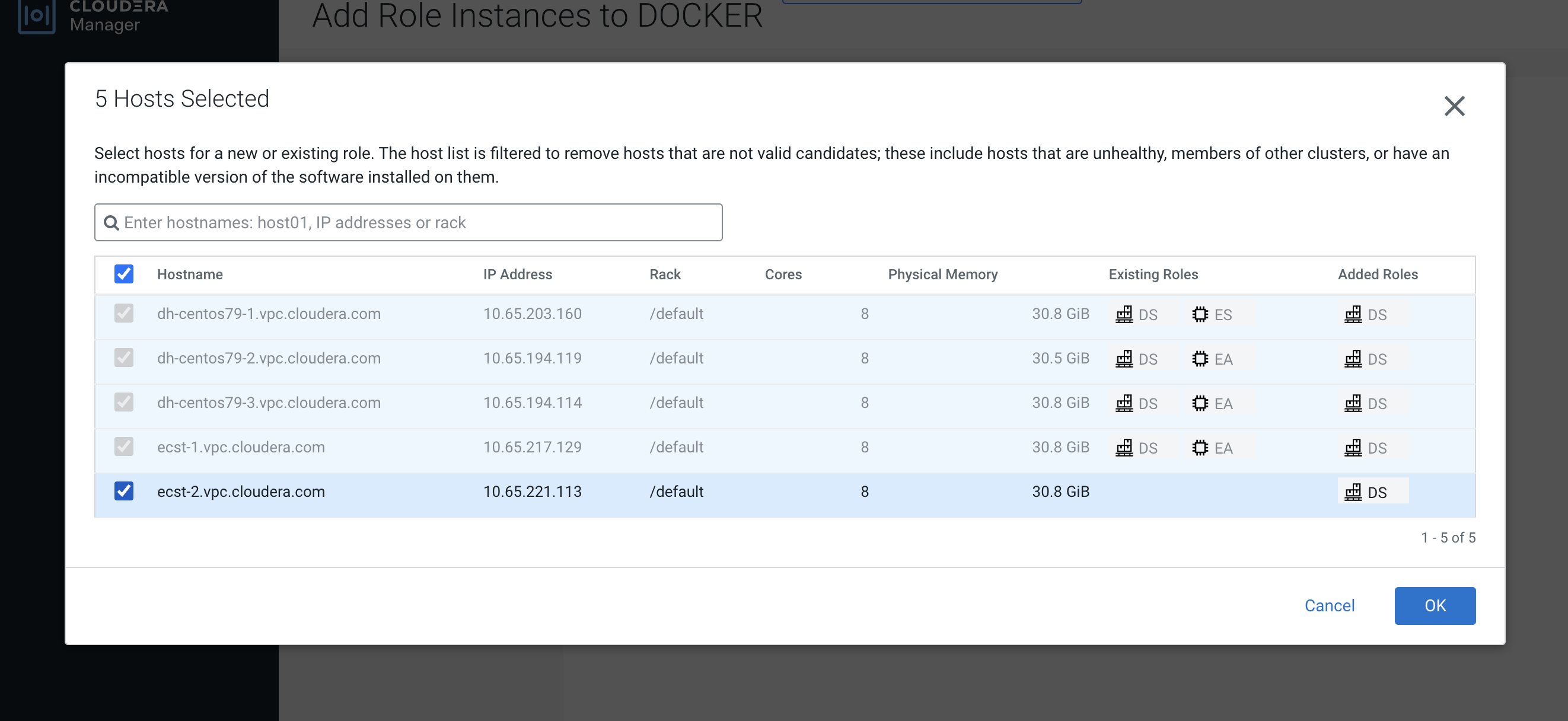Click the dh-centos79-1 host checkbox
This screenshot has width=1568, height=721.
coord(123,313)
